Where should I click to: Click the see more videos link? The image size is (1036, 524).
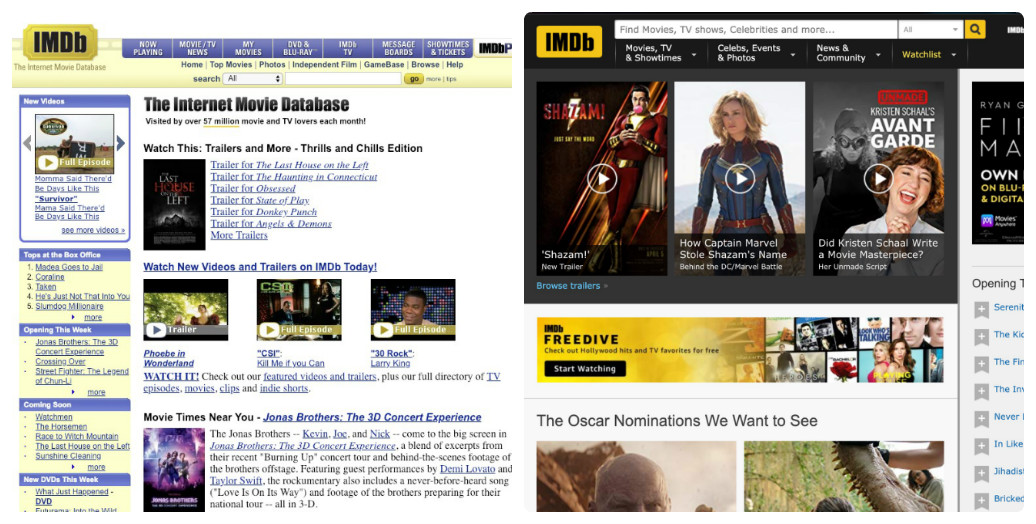(93, 230)
